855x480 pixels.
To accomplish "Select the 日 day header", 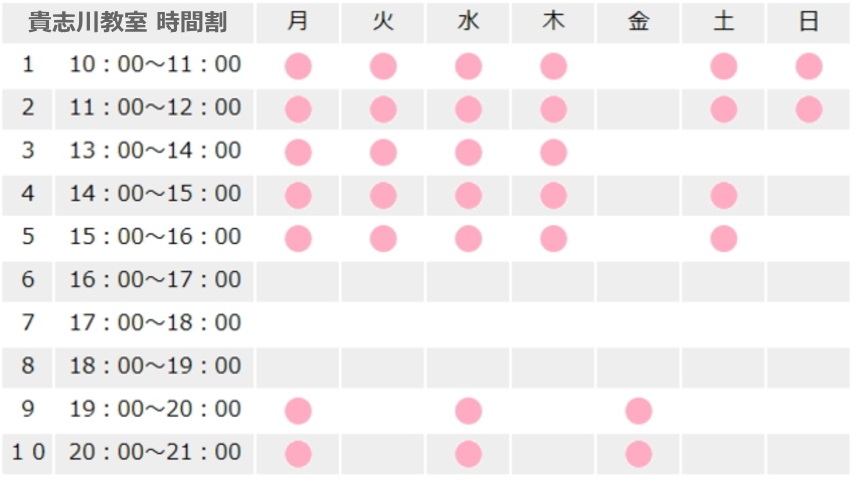I will tap(809, 23).
